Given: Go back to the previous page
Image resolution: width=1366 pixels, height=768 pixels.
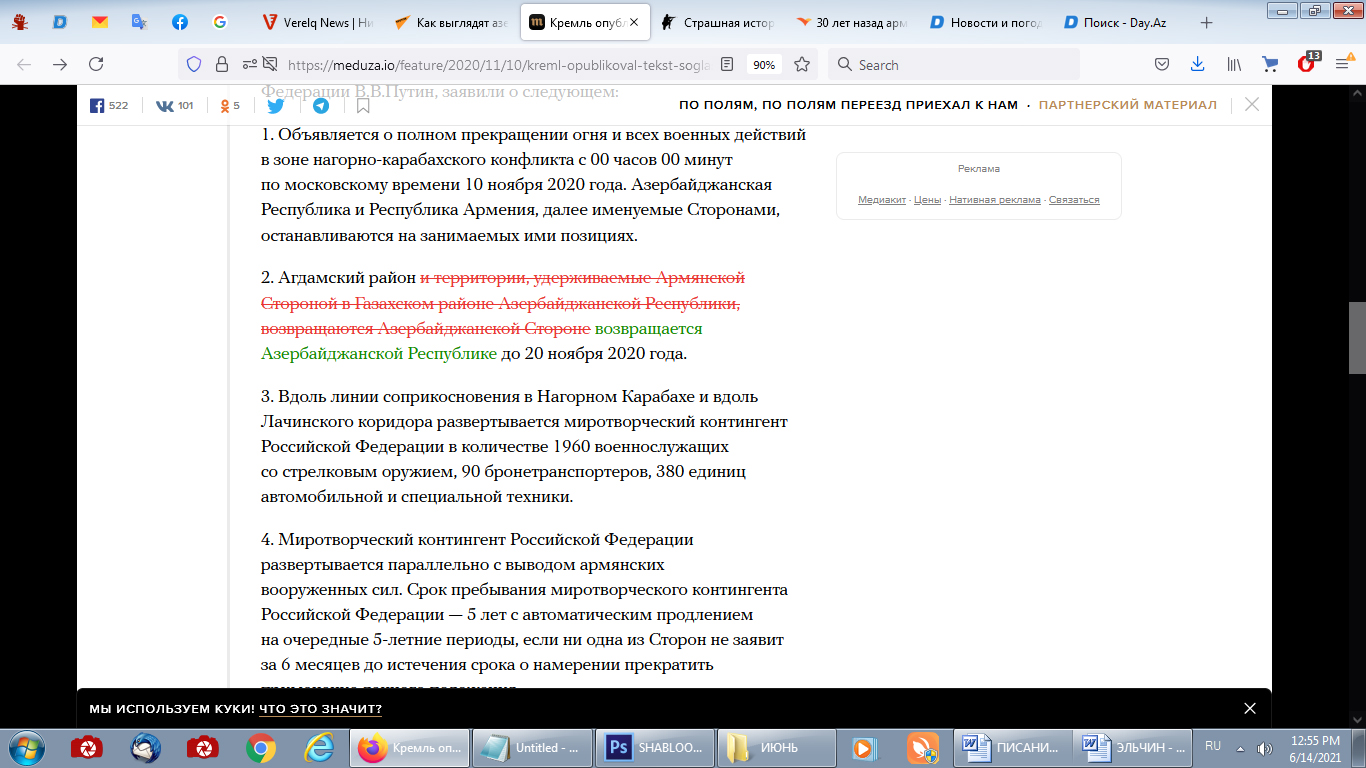Looking at the screenshot, I should point(24,64).
